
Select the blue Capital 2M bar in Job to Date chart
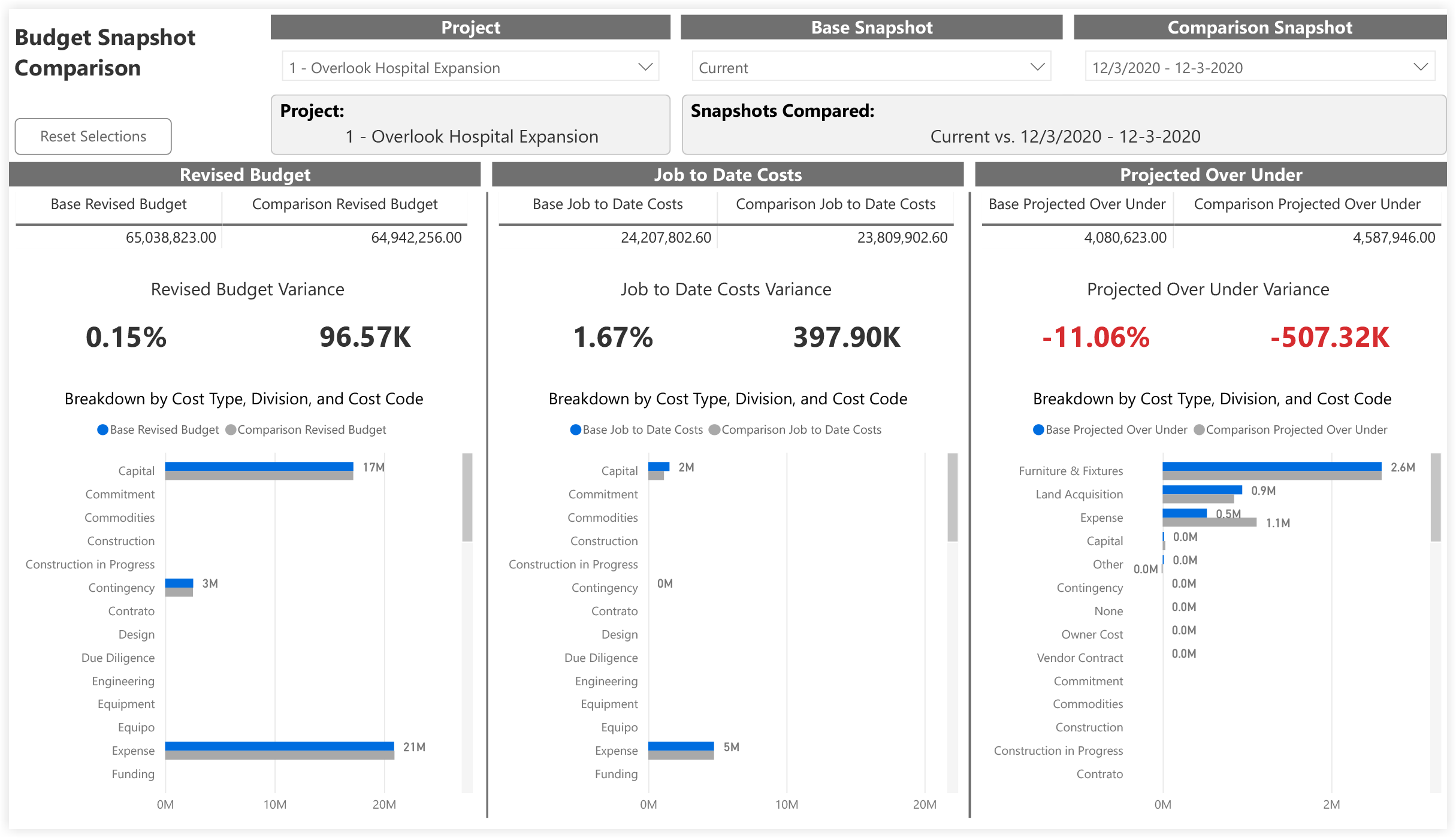(658, 467)
